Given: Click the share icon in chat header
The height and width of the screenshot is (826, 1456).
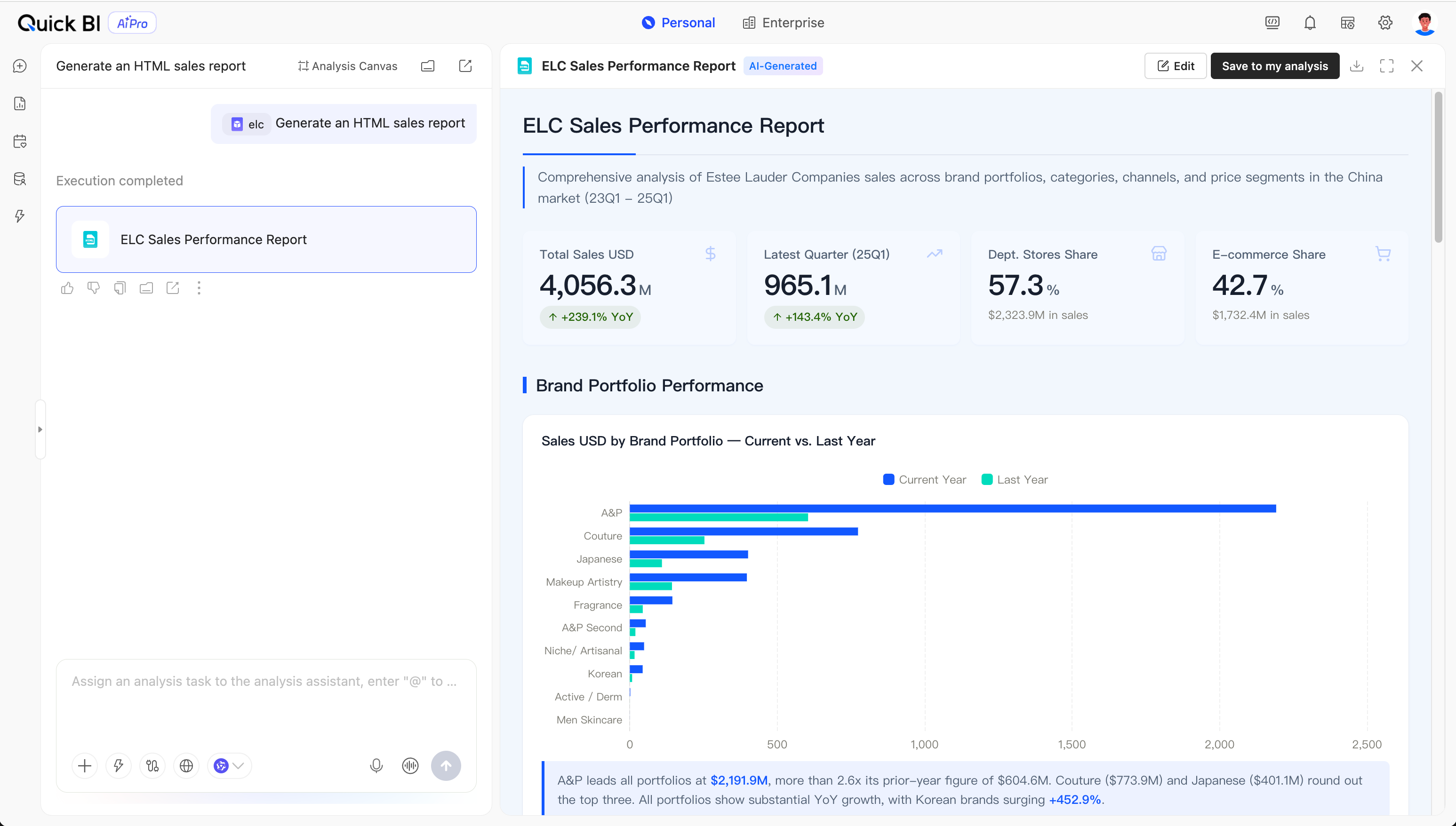Looking at the screenshot, I should pos(465,66).
